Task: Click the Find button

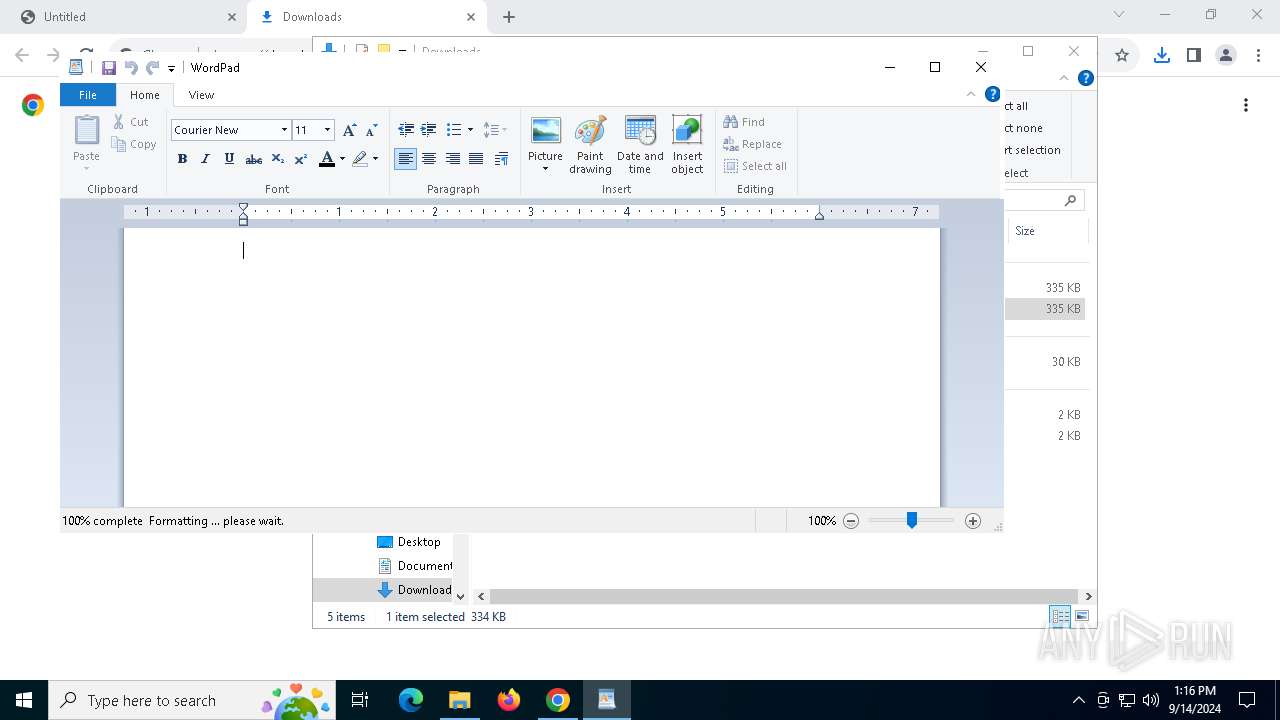Action: coord(744,122)
